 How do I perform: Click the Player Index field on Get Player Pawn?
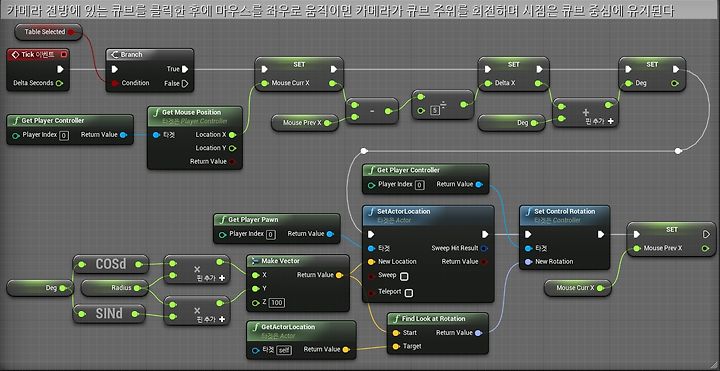point(270,235)
